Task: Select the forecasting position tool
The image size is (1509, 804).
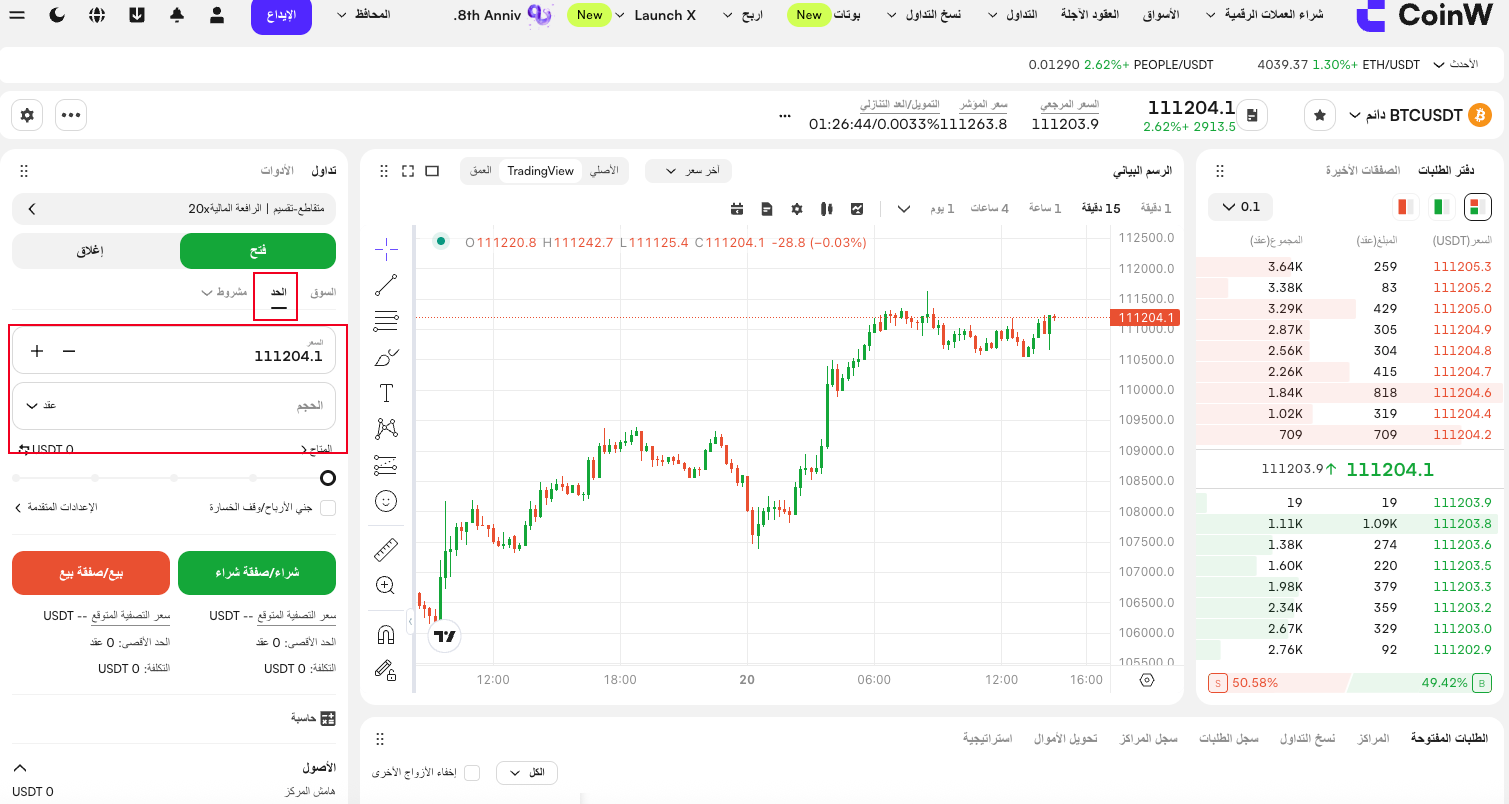Action: point(386,465)
